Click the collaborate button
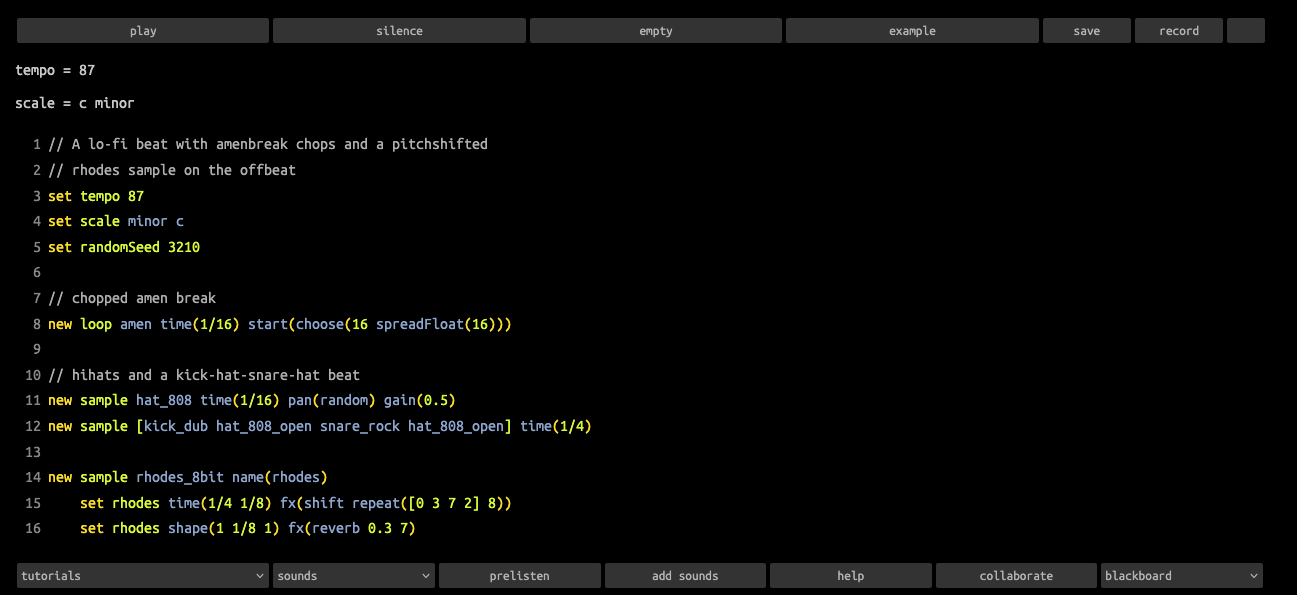This screenshot has height=595, width=1297. (x=1016, y=575)
